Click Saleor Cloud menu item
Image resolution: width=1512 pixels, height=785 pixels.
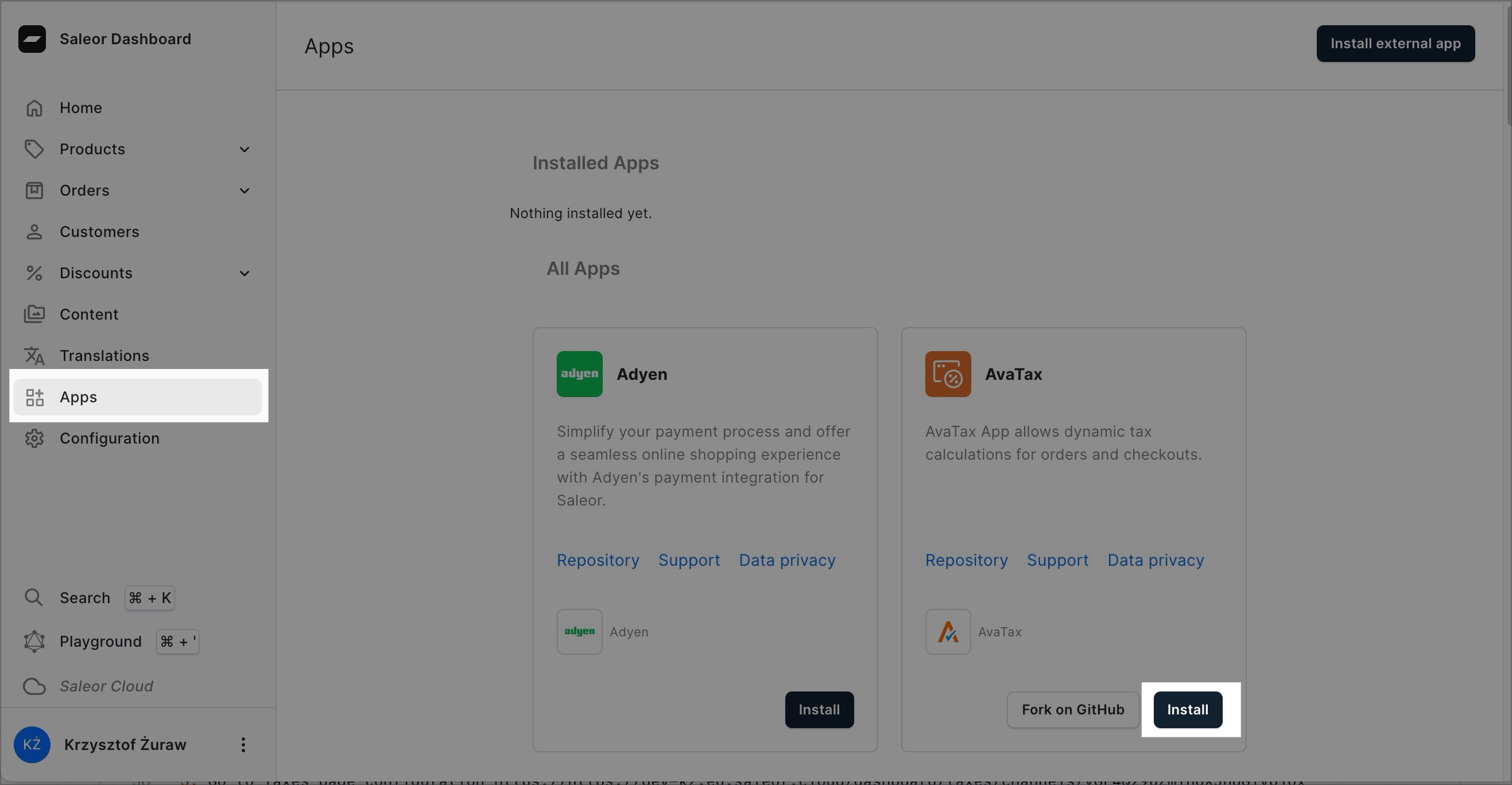106,686
